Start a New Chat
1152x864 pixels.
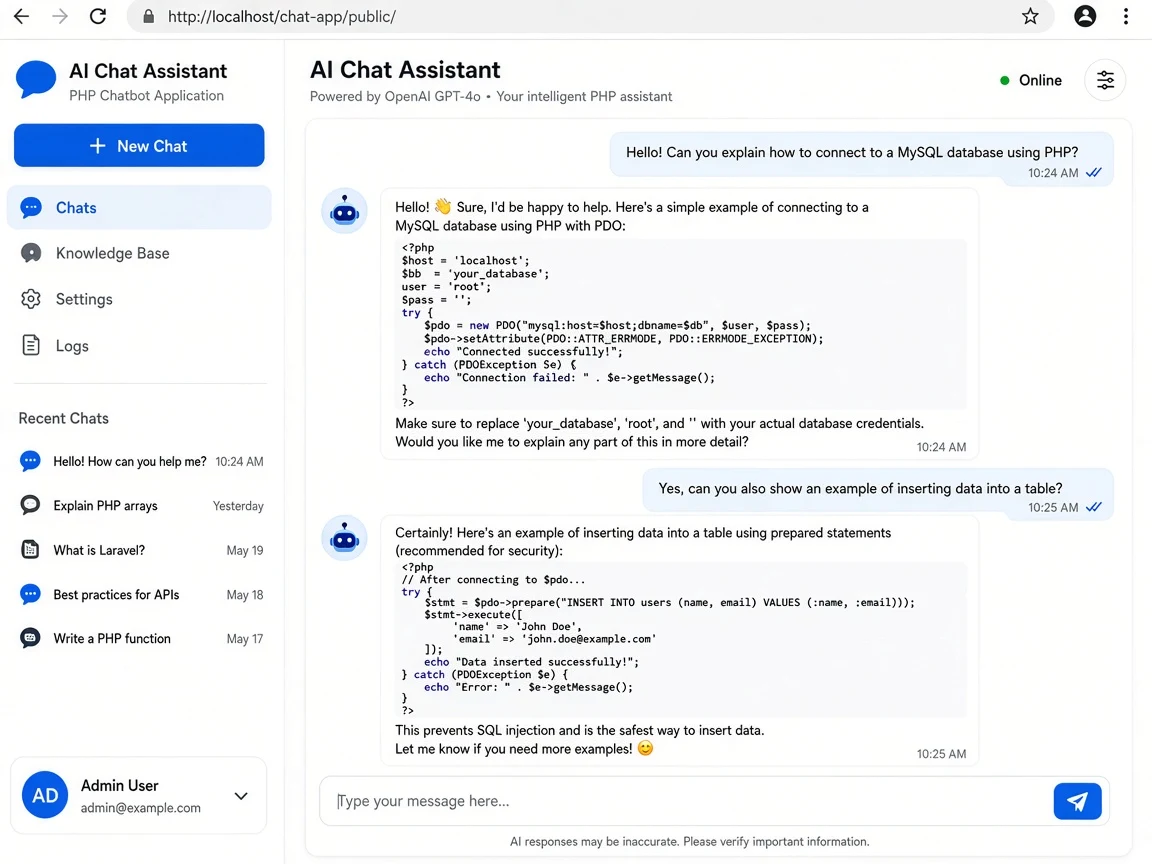coord(139,145)
